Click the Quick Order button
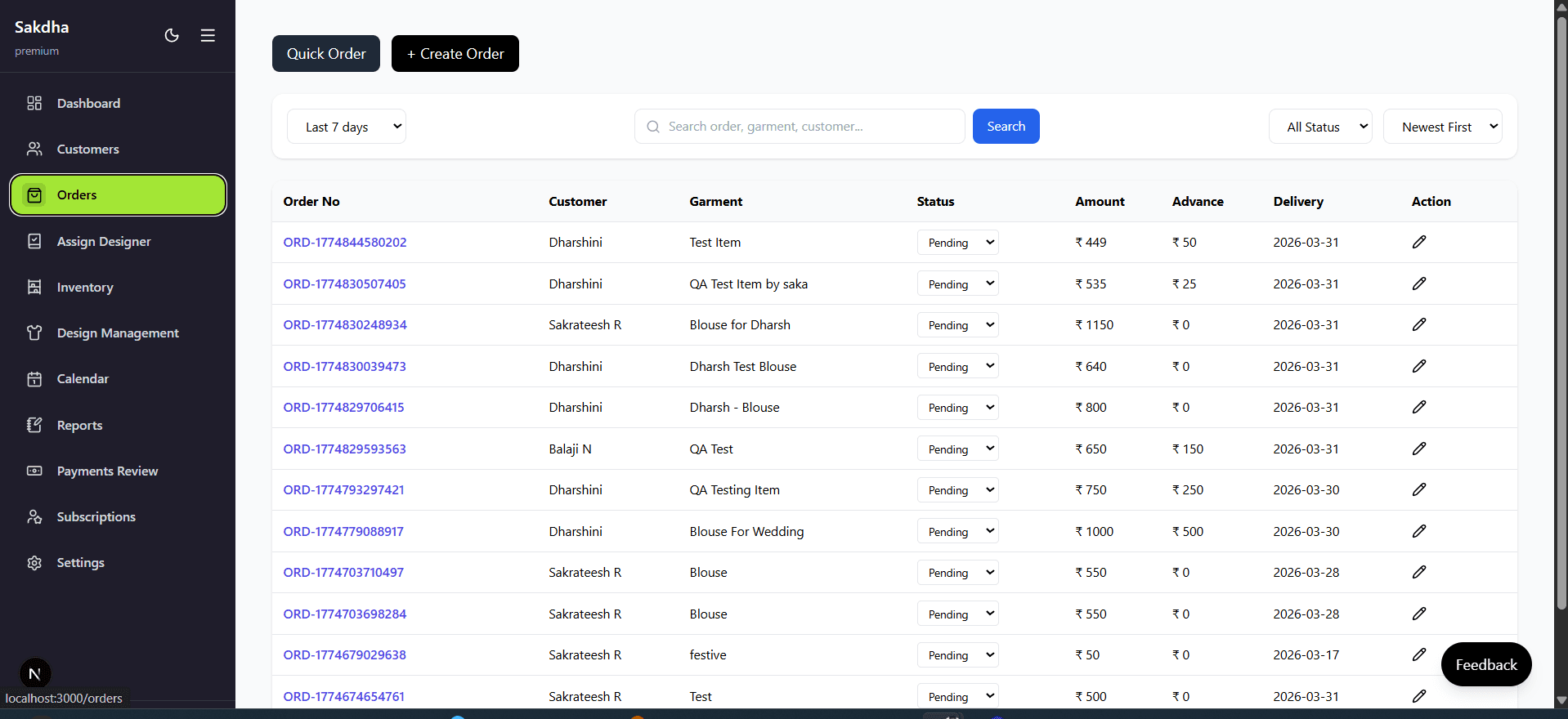Screen dimensions: 1568x719 click(x=326, y=53)
